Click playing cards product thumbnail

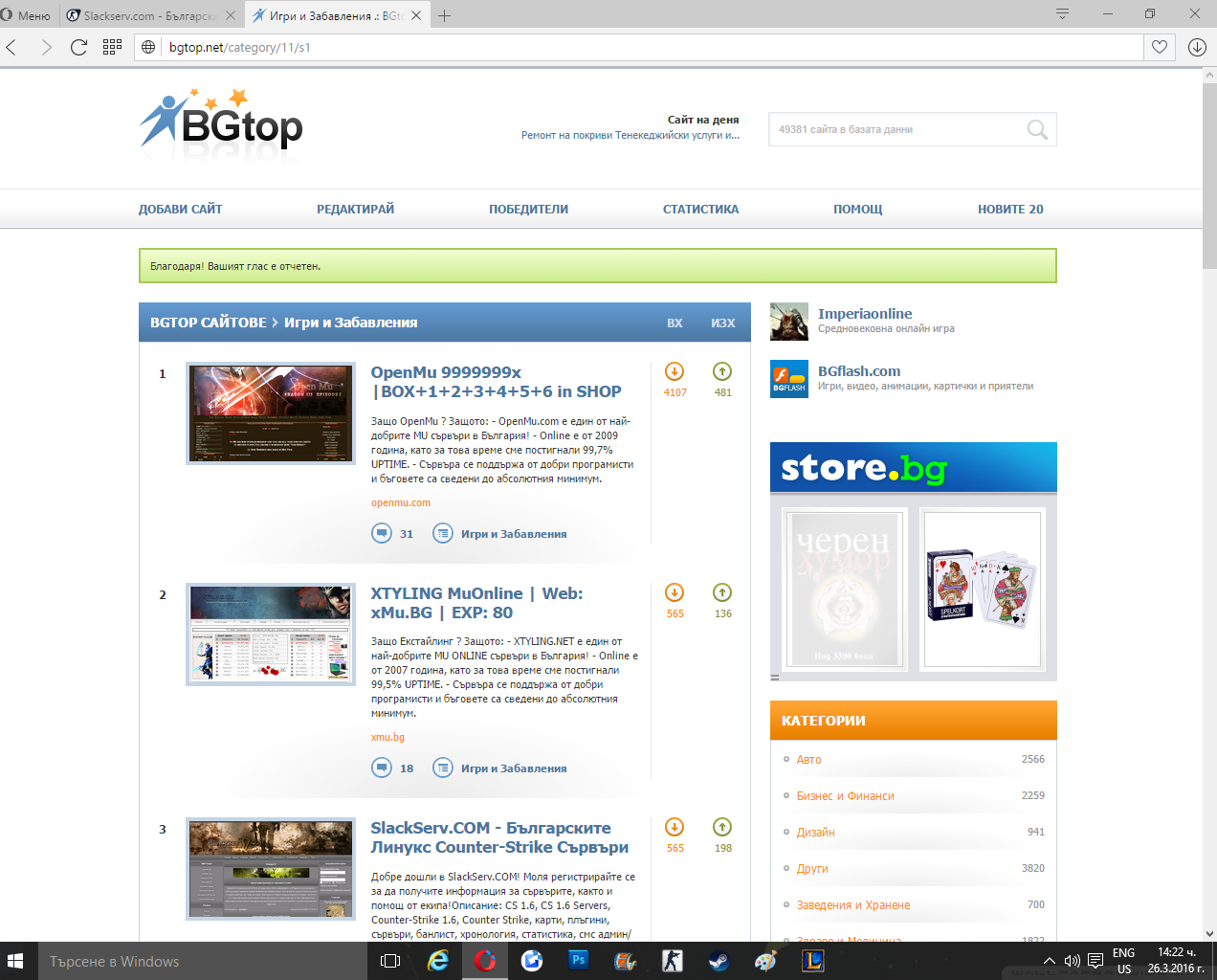pos(982,589)
